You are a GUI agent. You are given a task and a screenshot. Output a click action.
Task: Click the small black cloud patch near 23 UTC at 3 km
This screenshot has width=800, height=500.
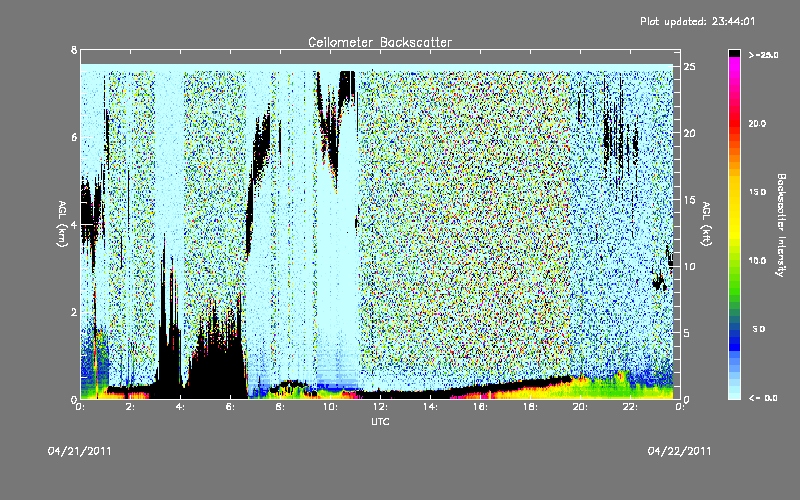click(660, 281)
